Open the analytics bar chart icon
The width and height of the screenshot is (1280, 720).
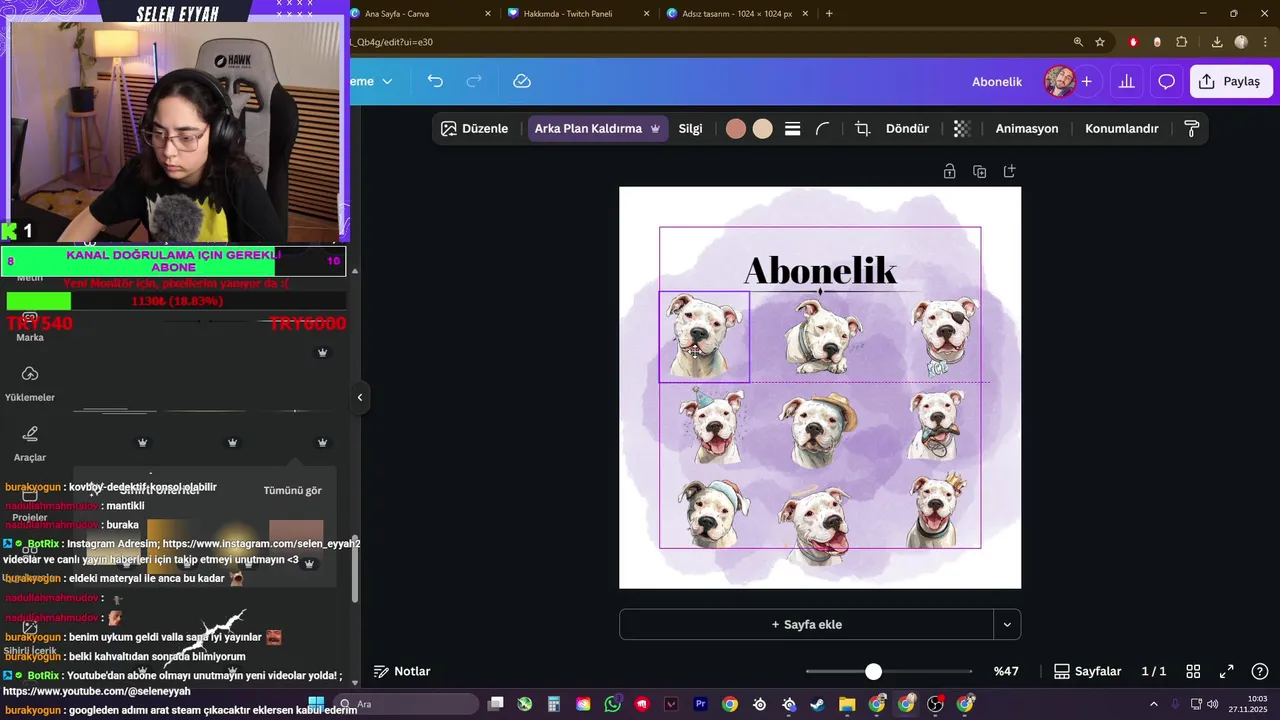click(x=1126, y=81)
